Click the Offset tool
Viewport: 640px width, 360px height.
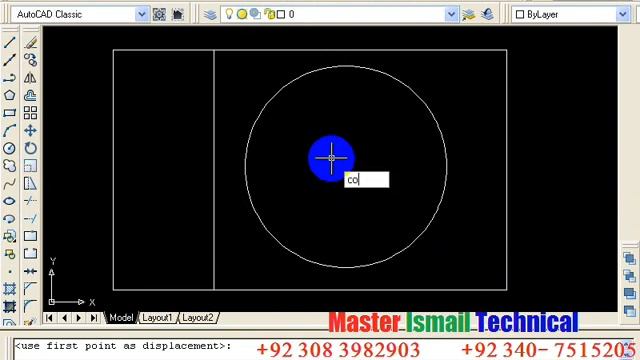(31, 96)
